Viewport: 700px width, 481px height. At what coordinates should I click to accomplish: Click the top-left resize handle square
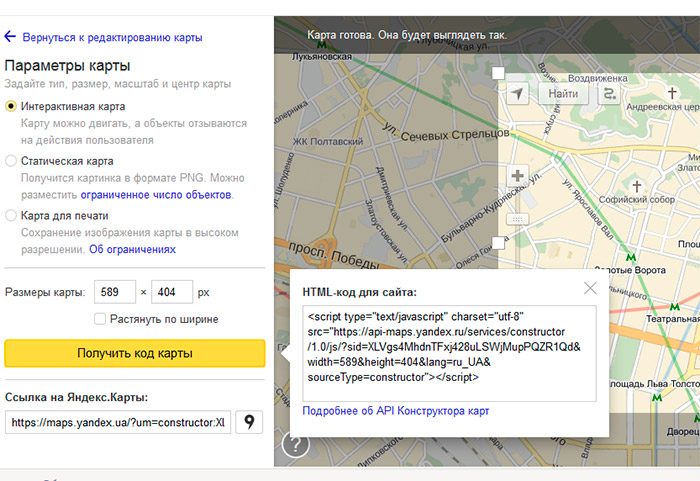498,73
